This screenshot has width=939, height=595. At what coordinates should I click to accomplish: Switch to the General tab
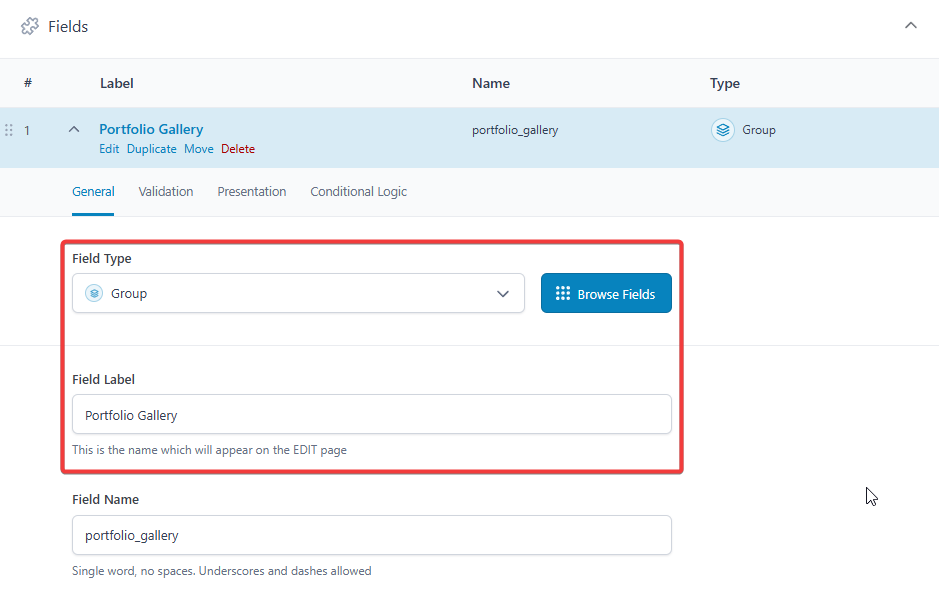click(93, 191)
